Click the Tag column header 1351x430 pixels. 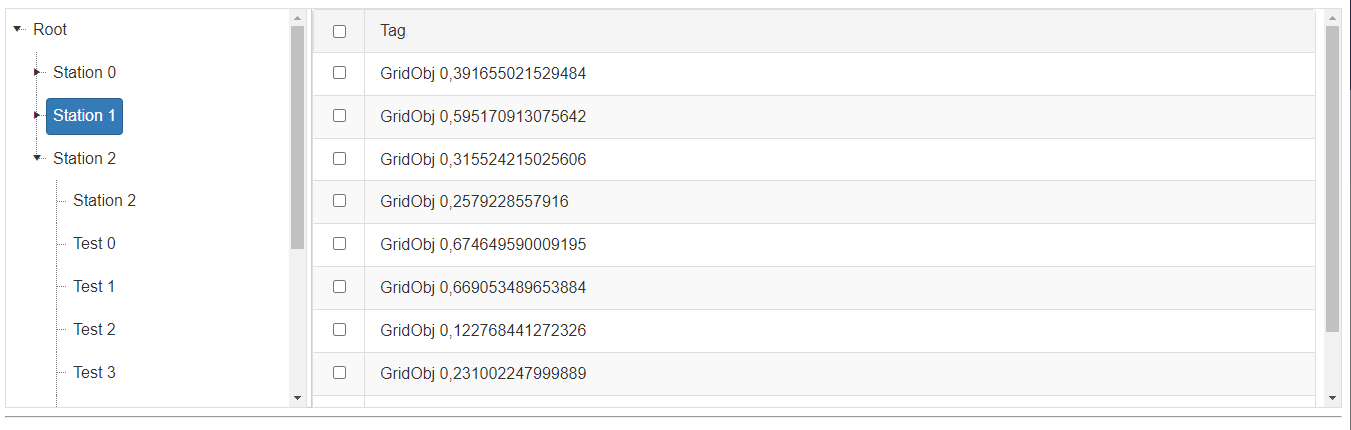[393, 31]
